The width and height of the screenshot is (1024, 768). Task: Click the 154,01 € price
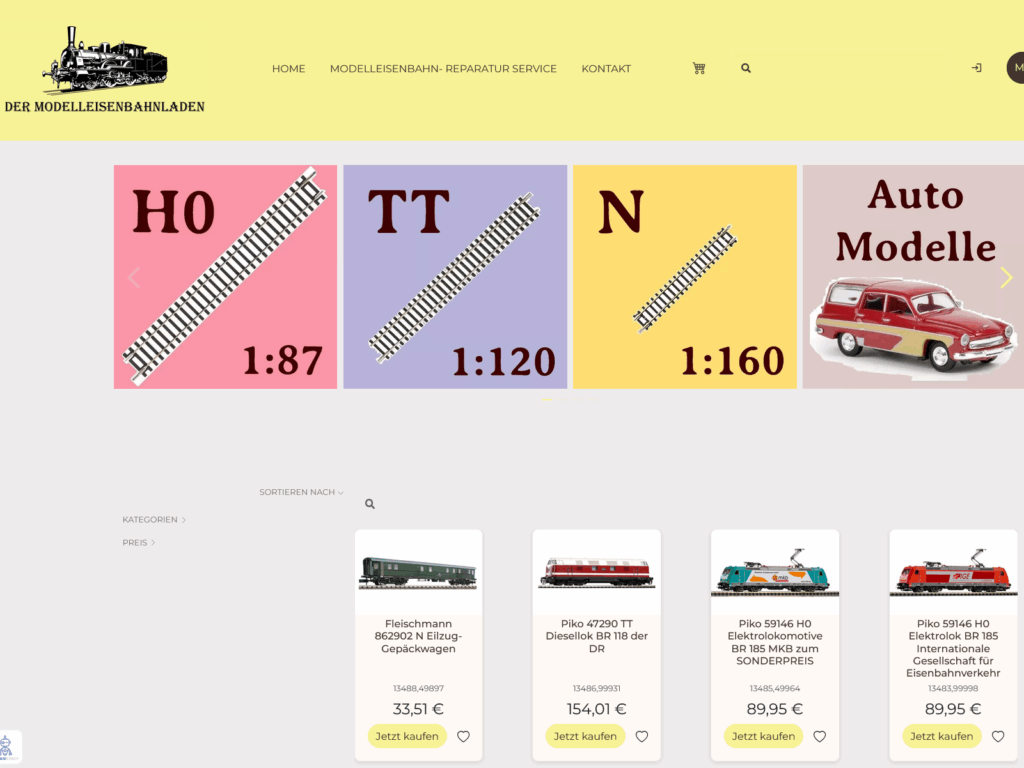pyautogui.click(x=597, y=709)
